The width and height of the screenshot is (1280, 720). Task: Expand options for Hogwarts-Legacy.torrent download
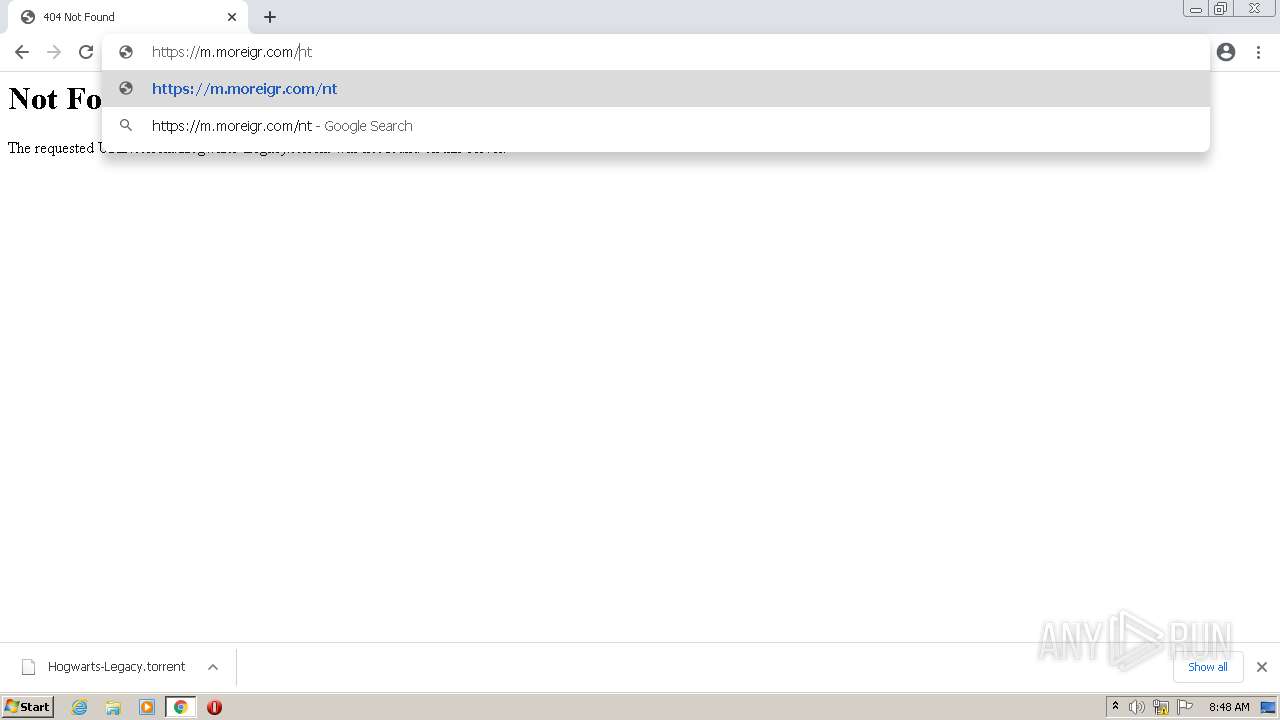click(213, 667)
